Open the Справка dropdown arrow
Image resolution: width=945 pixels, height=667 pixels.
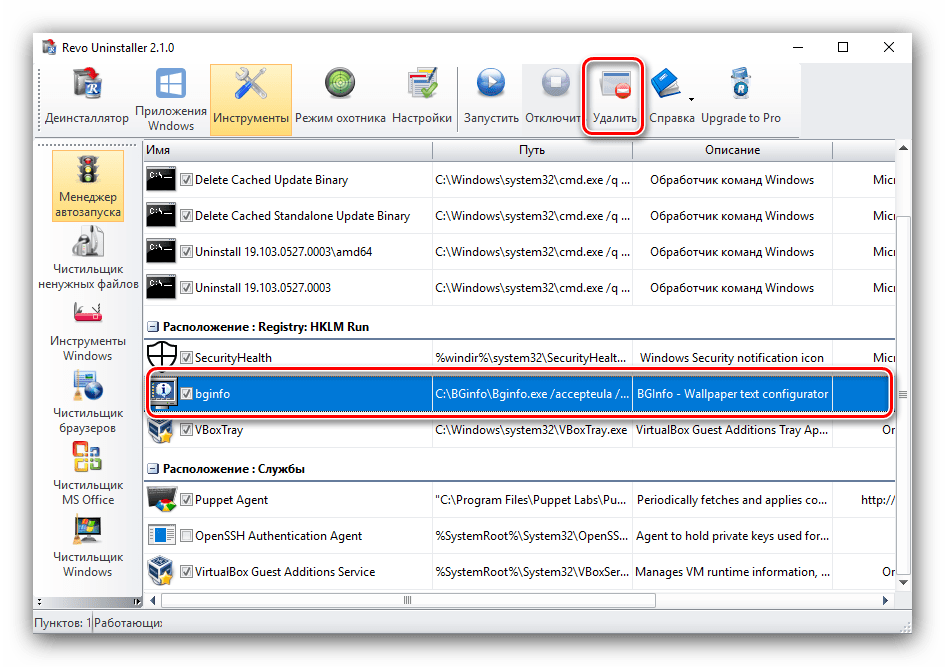[691, 99]
